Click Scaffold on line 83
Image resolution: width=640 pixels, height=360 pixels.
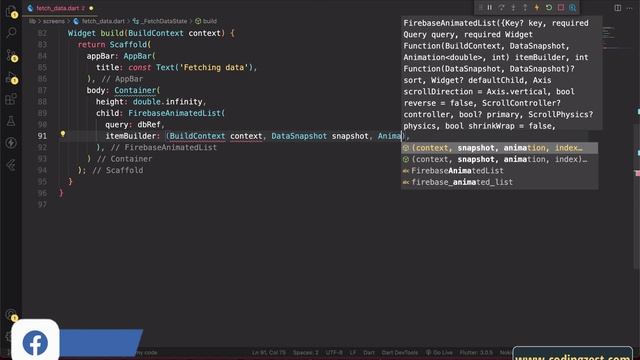pos(128,44)
